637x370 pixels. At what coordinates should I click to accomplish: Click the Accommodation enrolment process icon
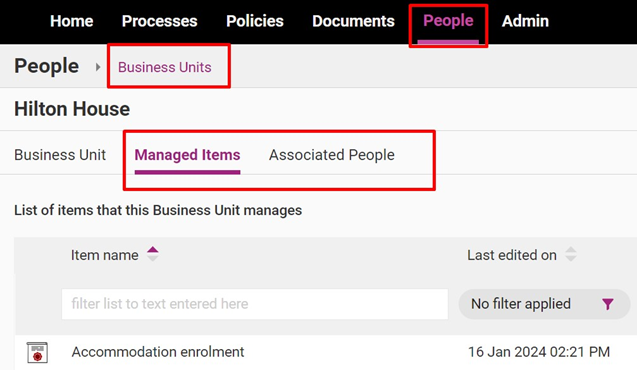(x=37, y=352)
